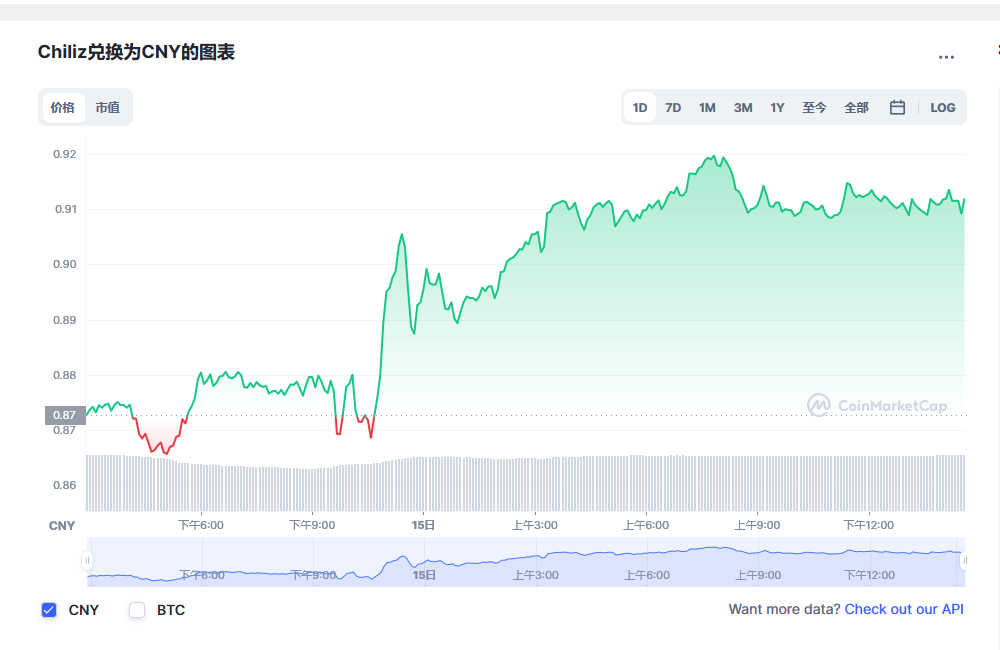Image resolution: width=1000 pixels, height=650 pixels.
Task: Select the 3M time range
Action: (742, 107)
